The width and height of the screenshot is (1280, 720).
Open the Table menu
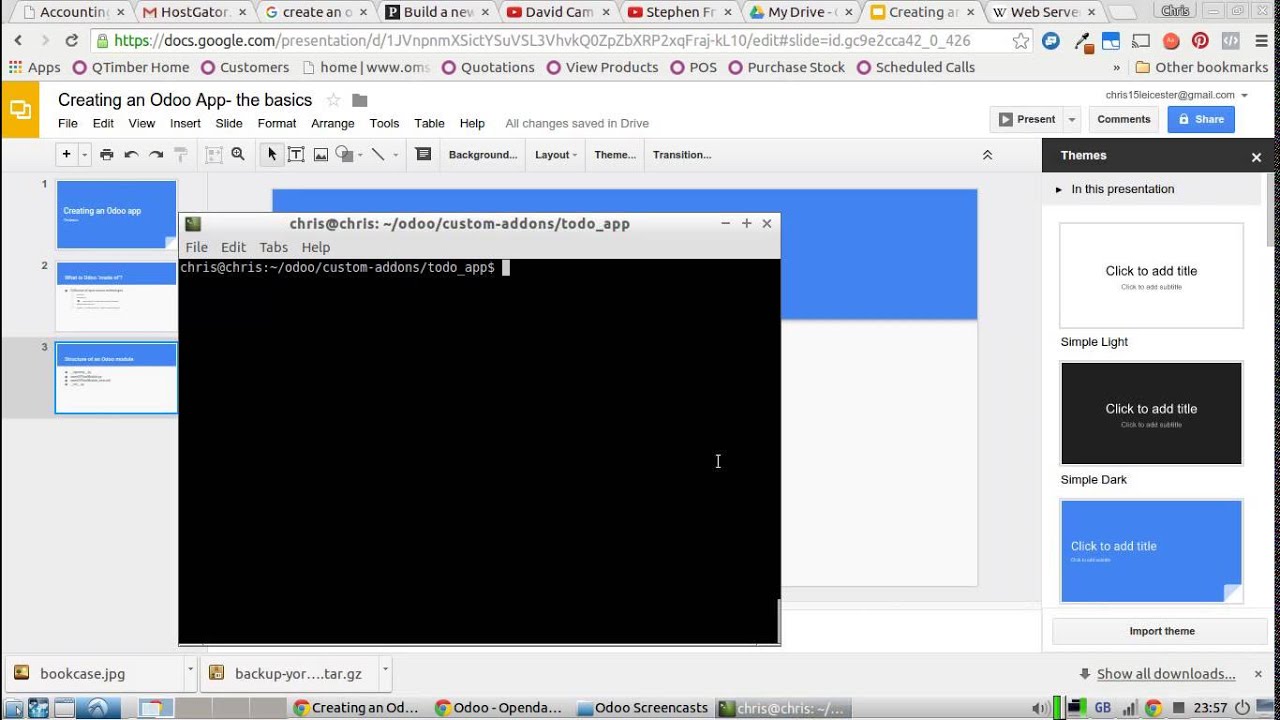pos(429,123)
